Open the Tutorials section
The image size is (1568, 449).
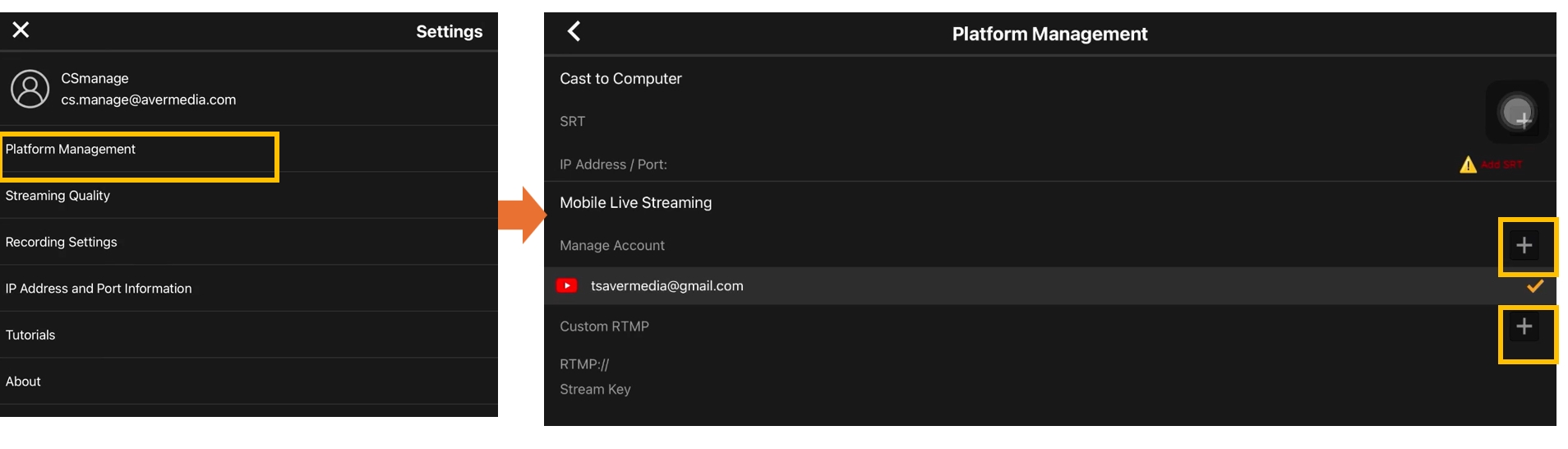point(30,336)
